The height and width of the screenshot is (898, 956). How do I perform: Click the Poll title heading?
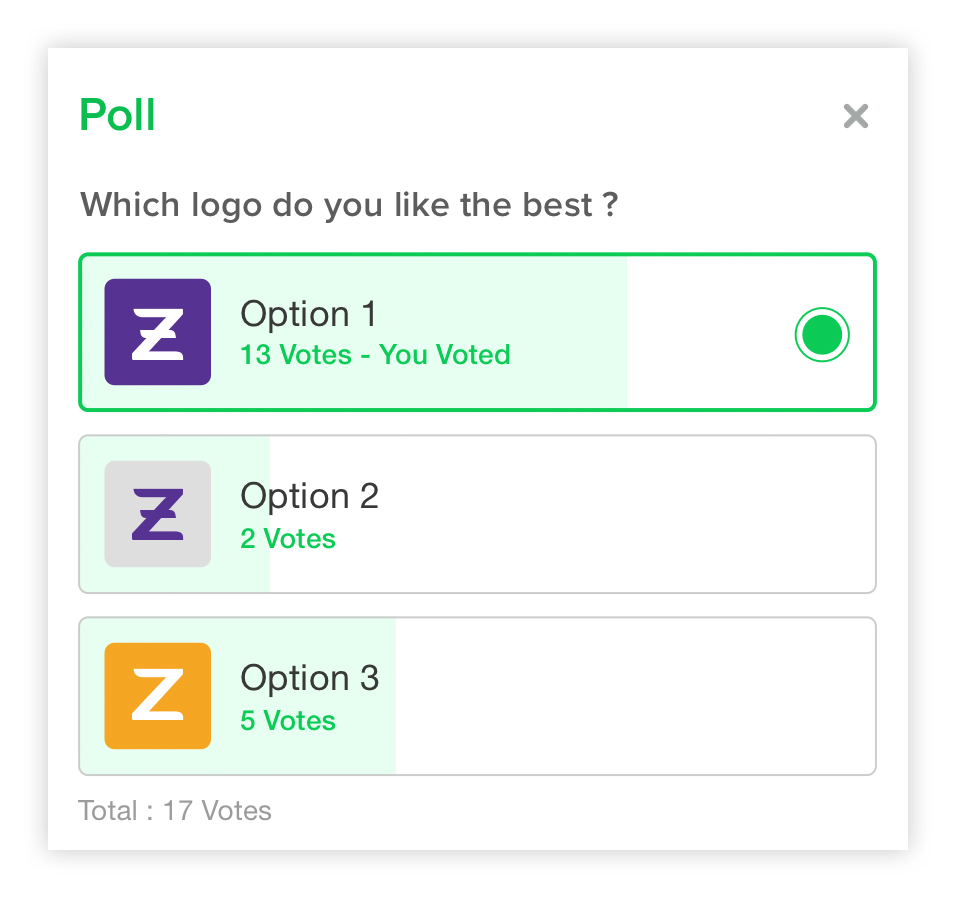[x=117, y=115]
